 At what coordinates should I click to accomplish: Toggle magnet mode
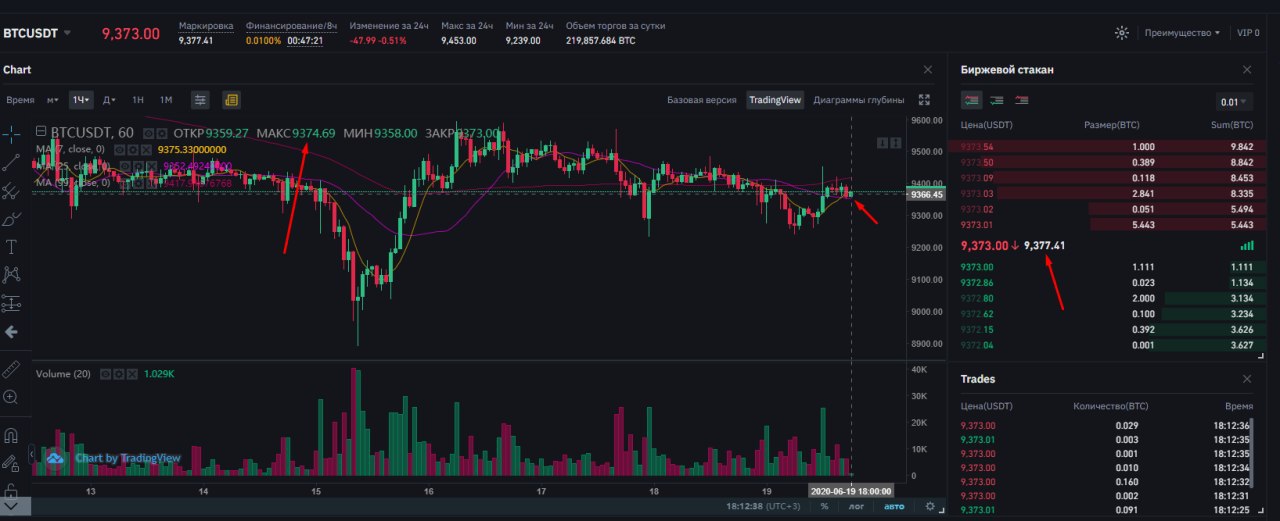click(x=12, y=435)
